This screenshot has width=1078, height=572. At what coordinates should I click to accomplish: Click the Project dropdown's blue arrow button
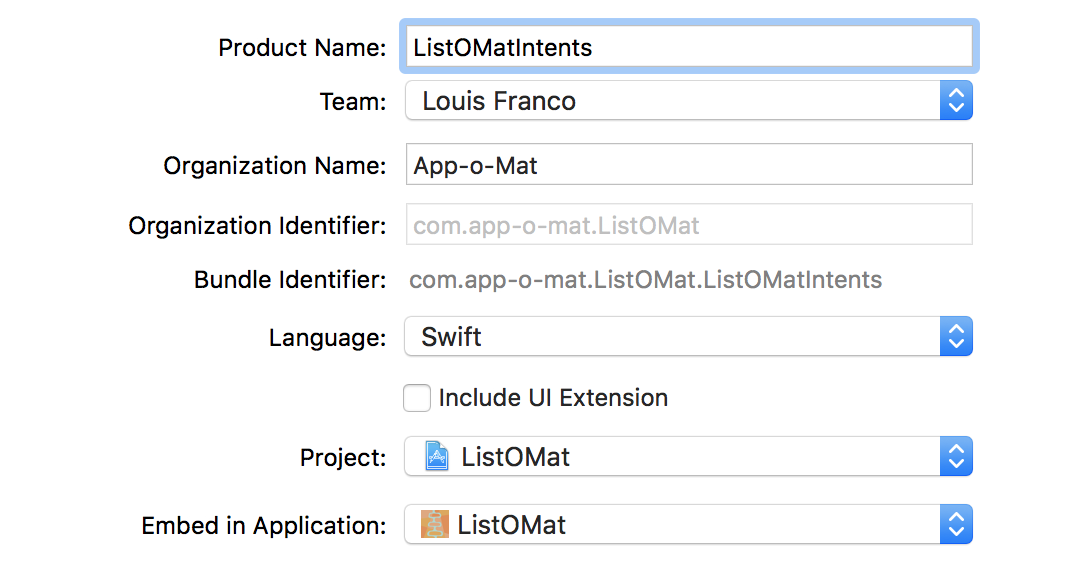(x=956, y=457)
